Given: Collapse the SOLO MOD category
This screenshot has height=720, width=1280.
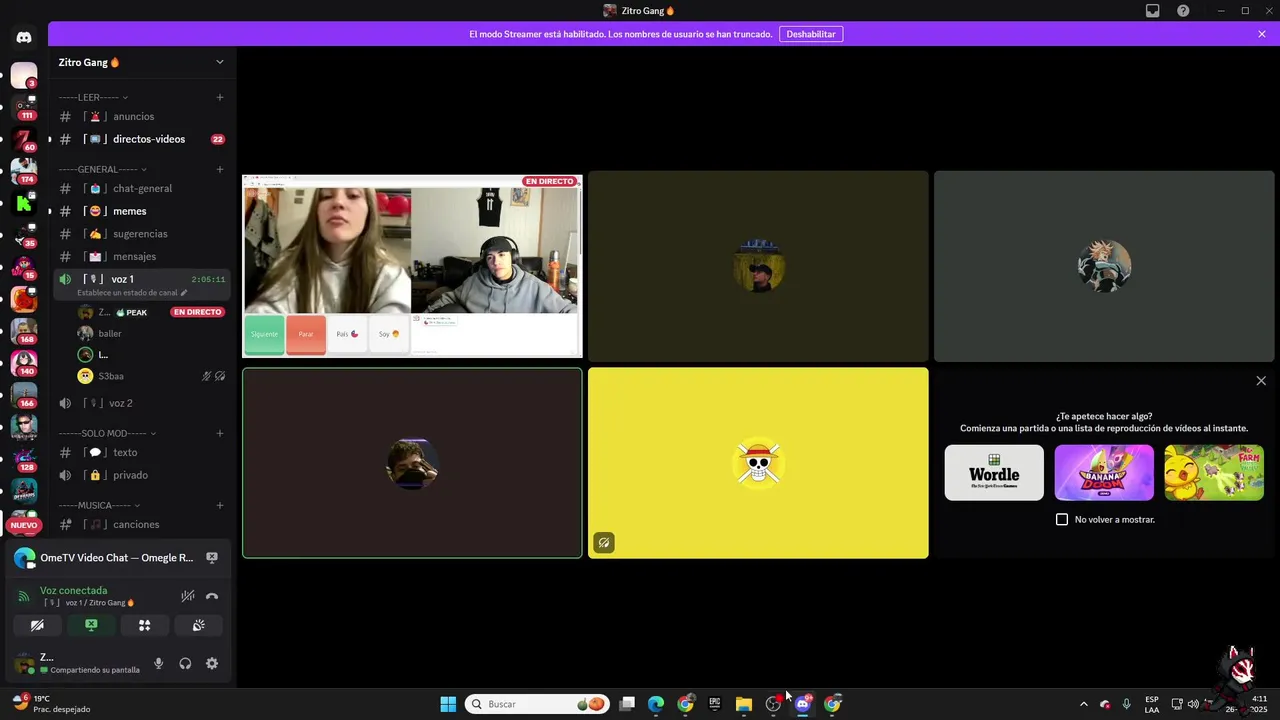Looking at the screenshot, I should [x=107, y=433].
